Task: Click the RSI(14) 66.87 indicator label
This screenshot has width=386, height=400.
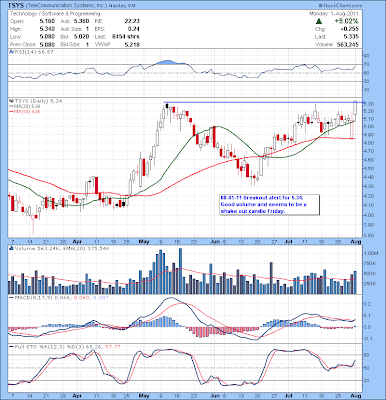Action: tap(32, 52)
